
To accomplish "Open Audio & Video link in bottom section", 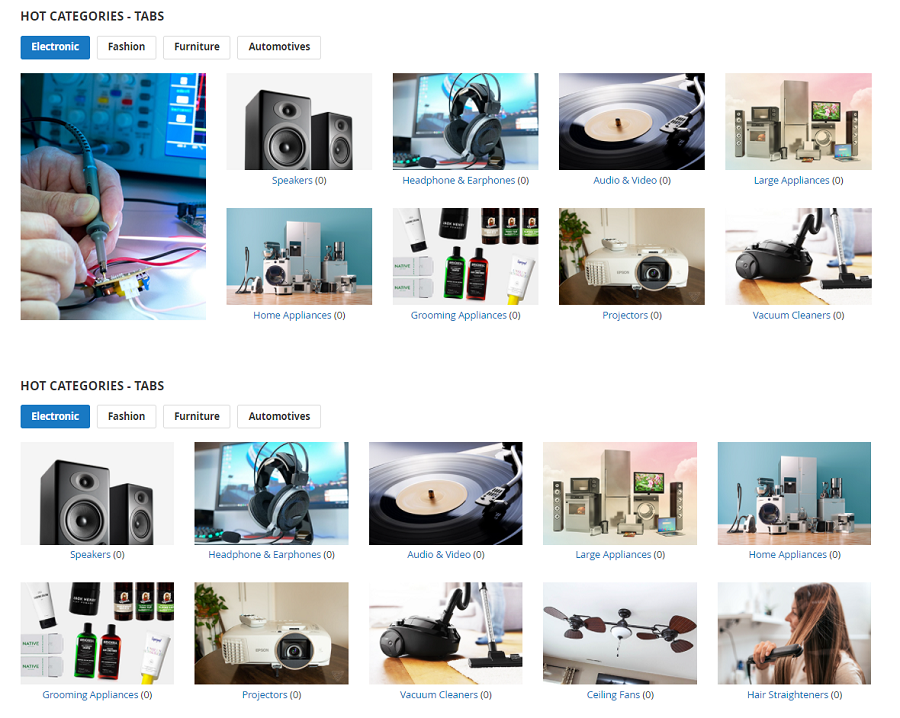I will 439,554.
